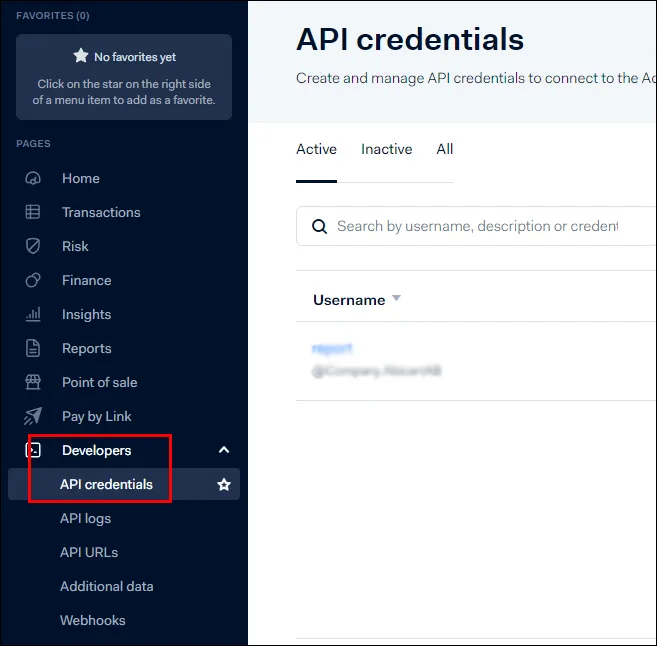
Task: Click the Developers menu label
Action: [96, 450]
